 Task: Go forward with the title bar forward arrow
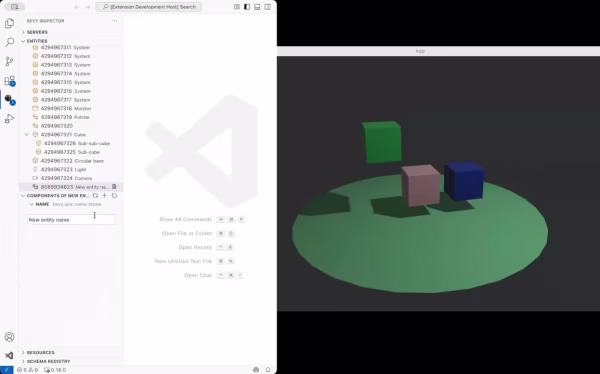[x=87, y=7]
